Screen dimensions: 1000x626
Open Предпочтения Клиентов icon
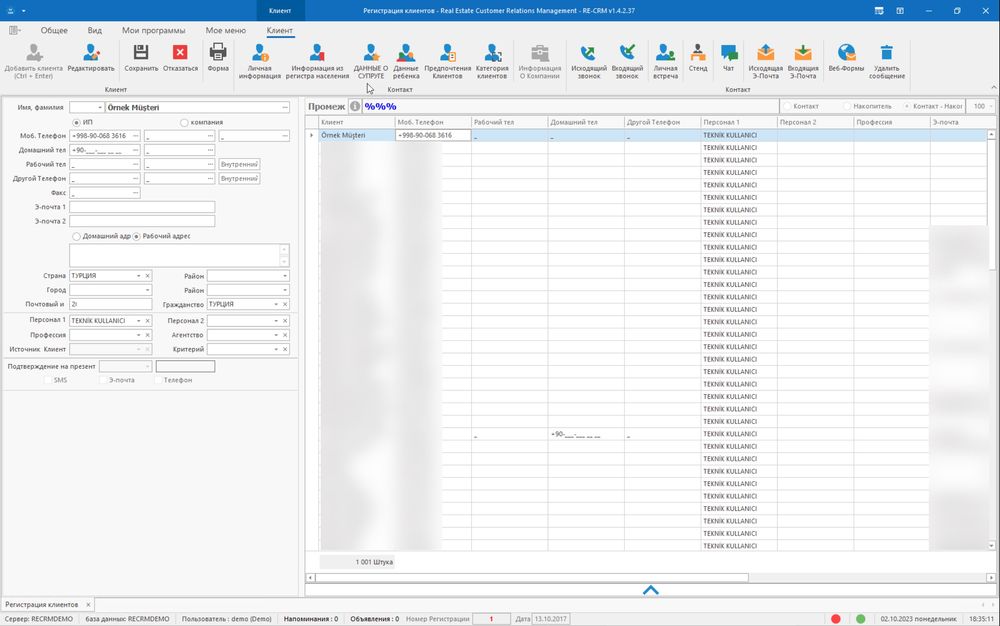click(447, 53)
